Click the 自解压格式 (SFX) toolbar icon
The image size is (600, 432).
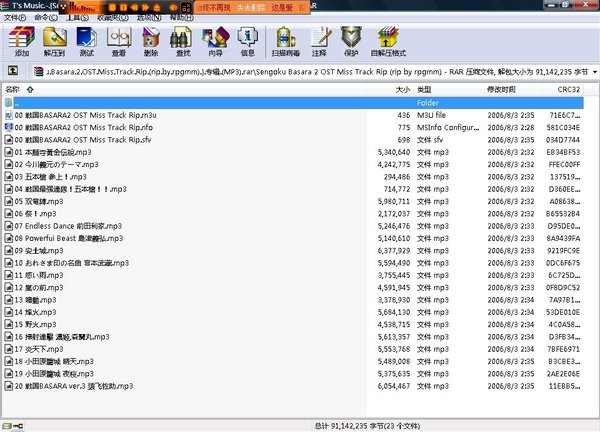[388, 41]
